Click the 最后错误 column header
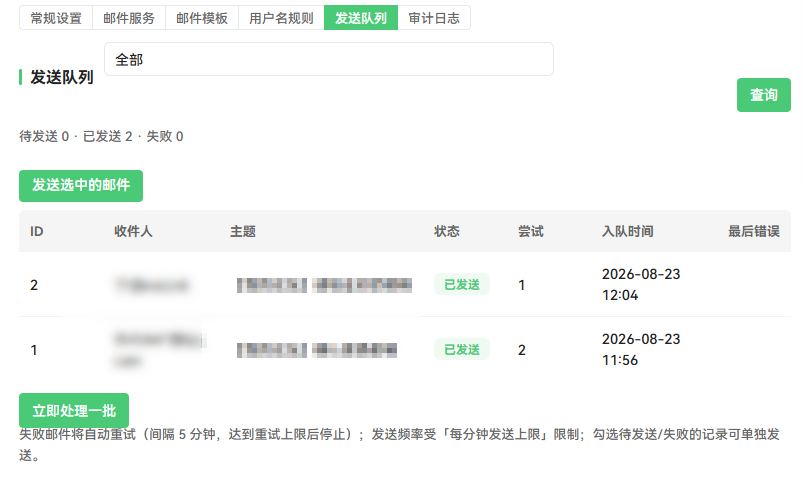The height and width of the screenshot is (488, 803). point(754,231)
